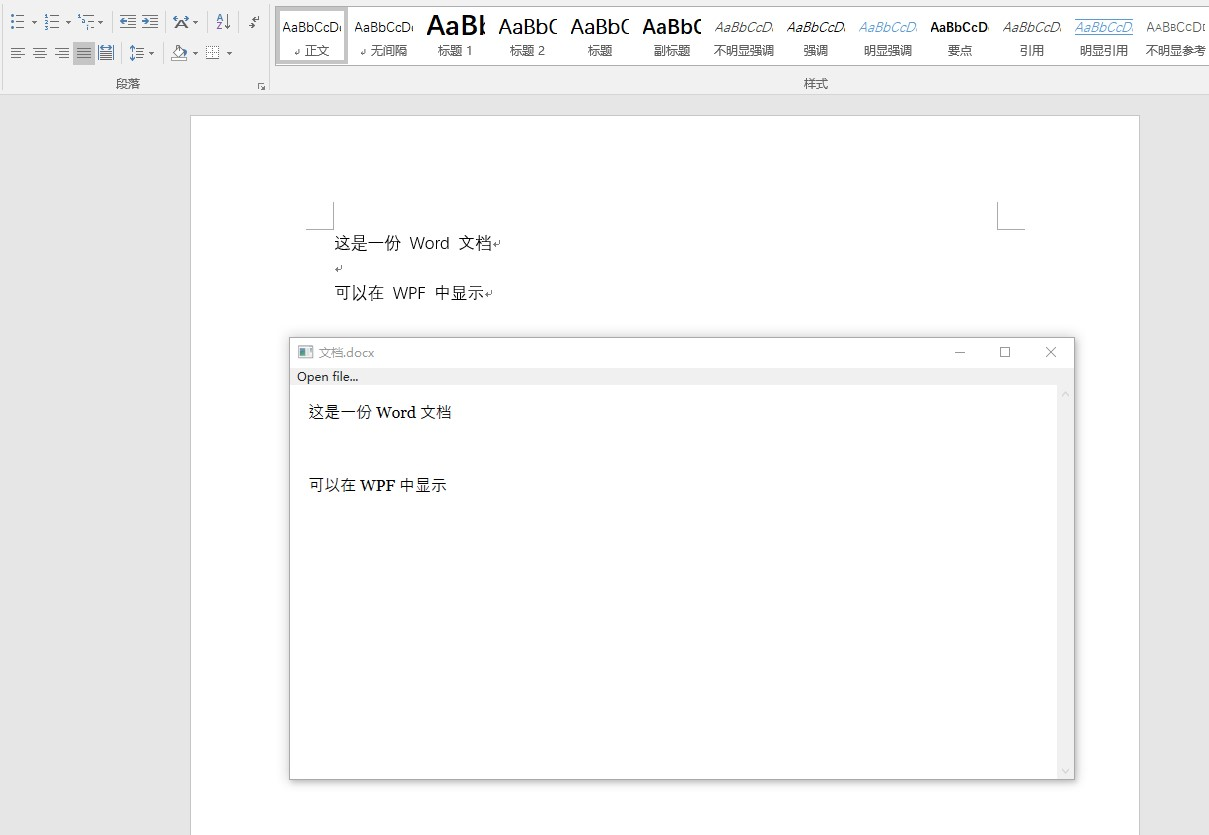1209x835 pixels.
Task: Expand the bullet list style dropdown
Action: pos(34,21)
